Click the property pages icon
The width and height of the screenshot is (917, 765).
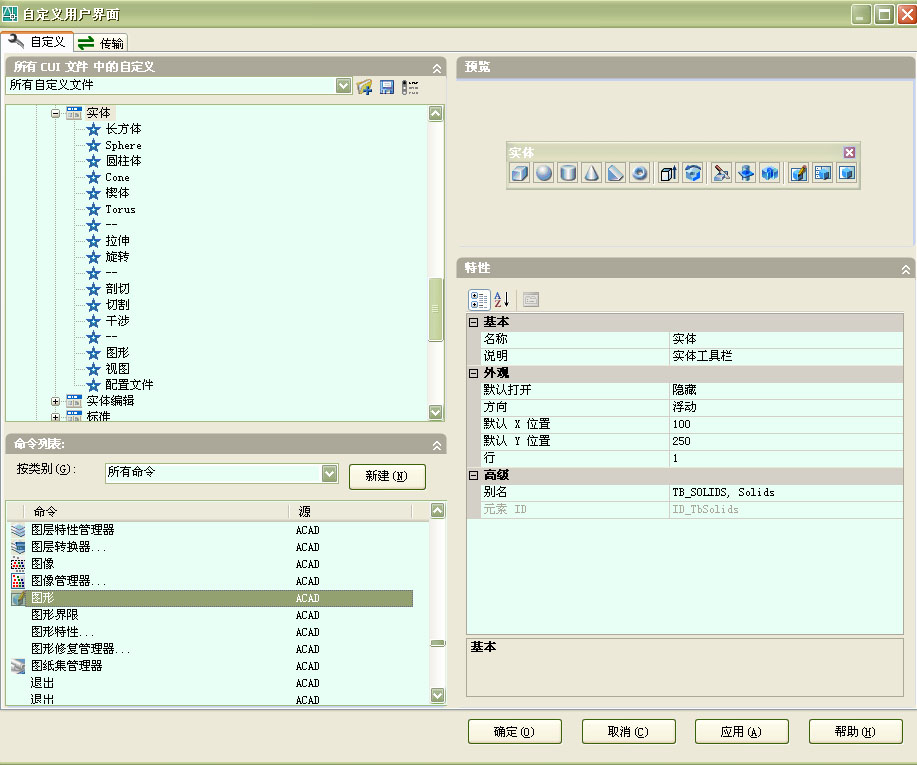(x=530, y=299)
